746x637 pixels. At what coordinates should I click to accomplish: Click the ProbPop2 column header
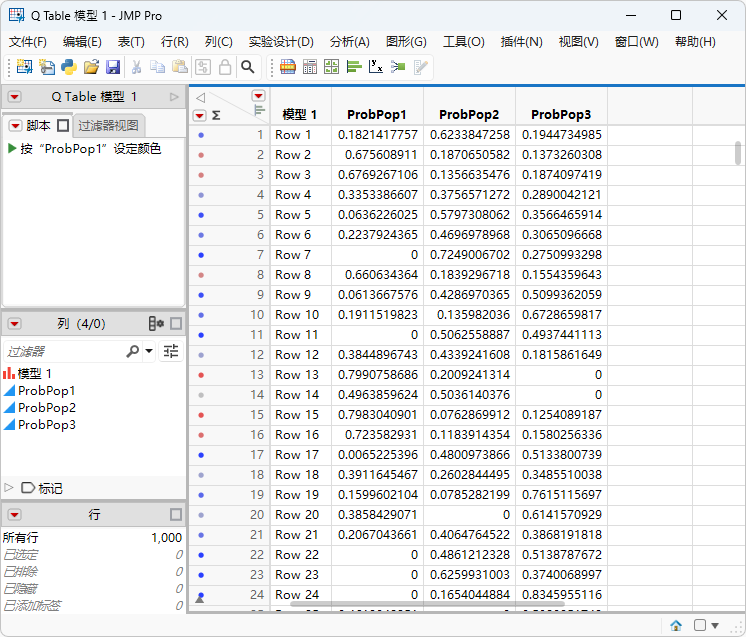[469, 115]
